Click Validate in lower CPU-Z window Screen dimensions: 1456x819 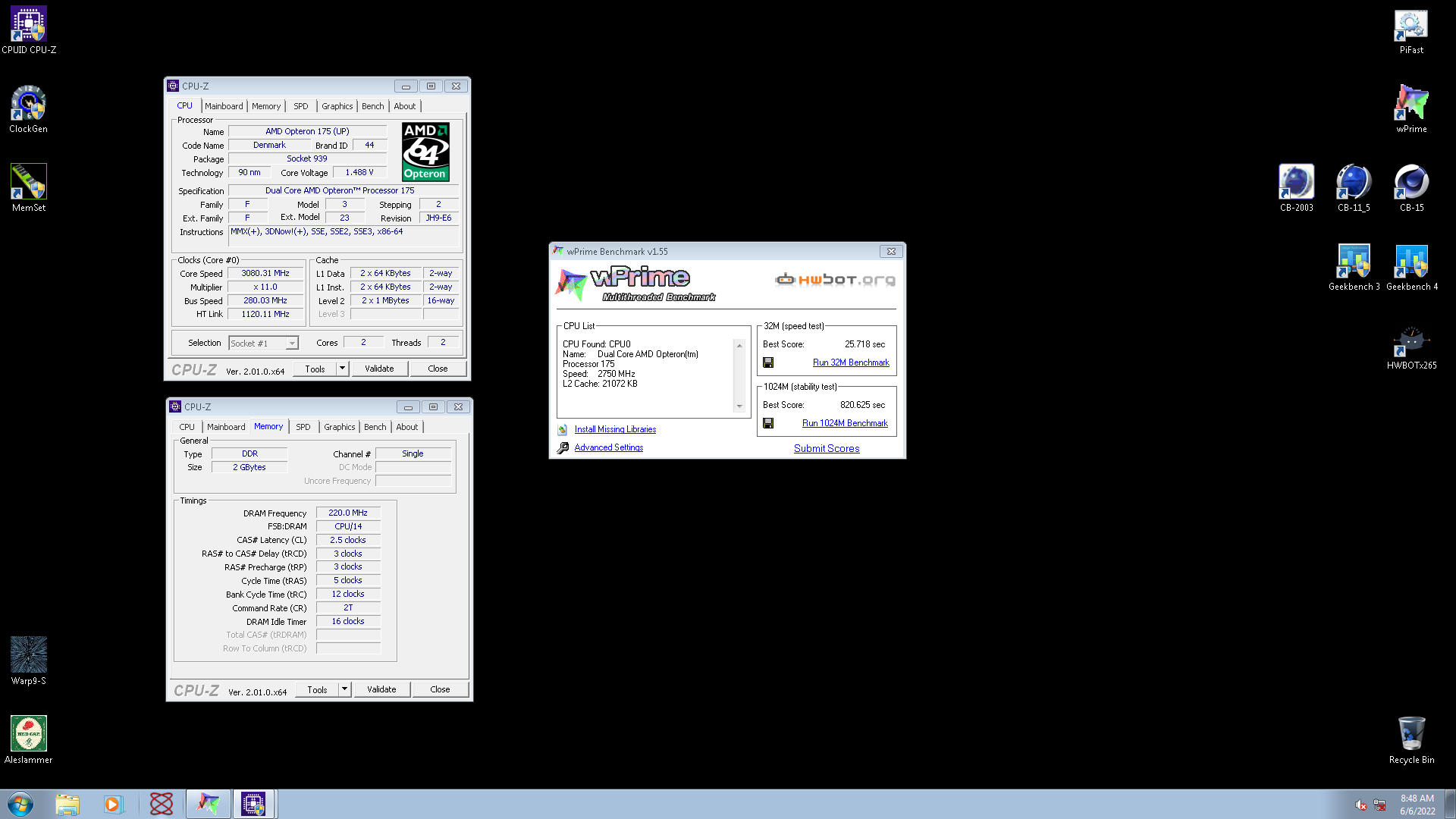click(x=381, y=689)
